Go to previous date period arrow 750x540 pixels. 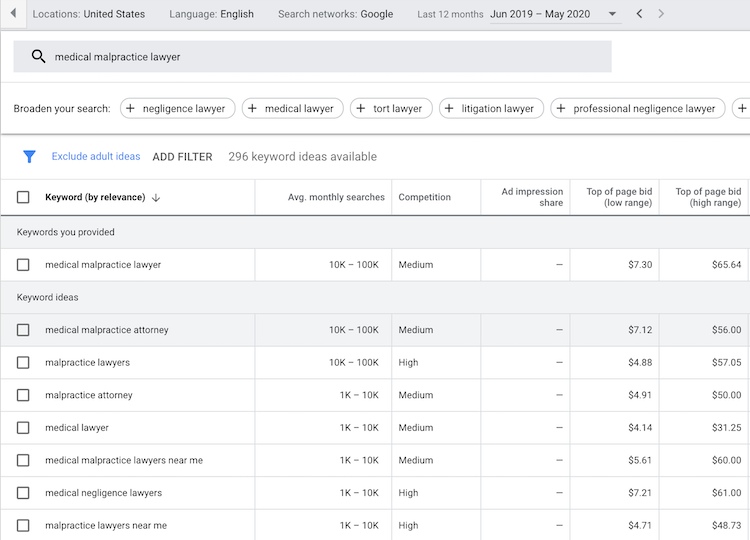(640, 14)
